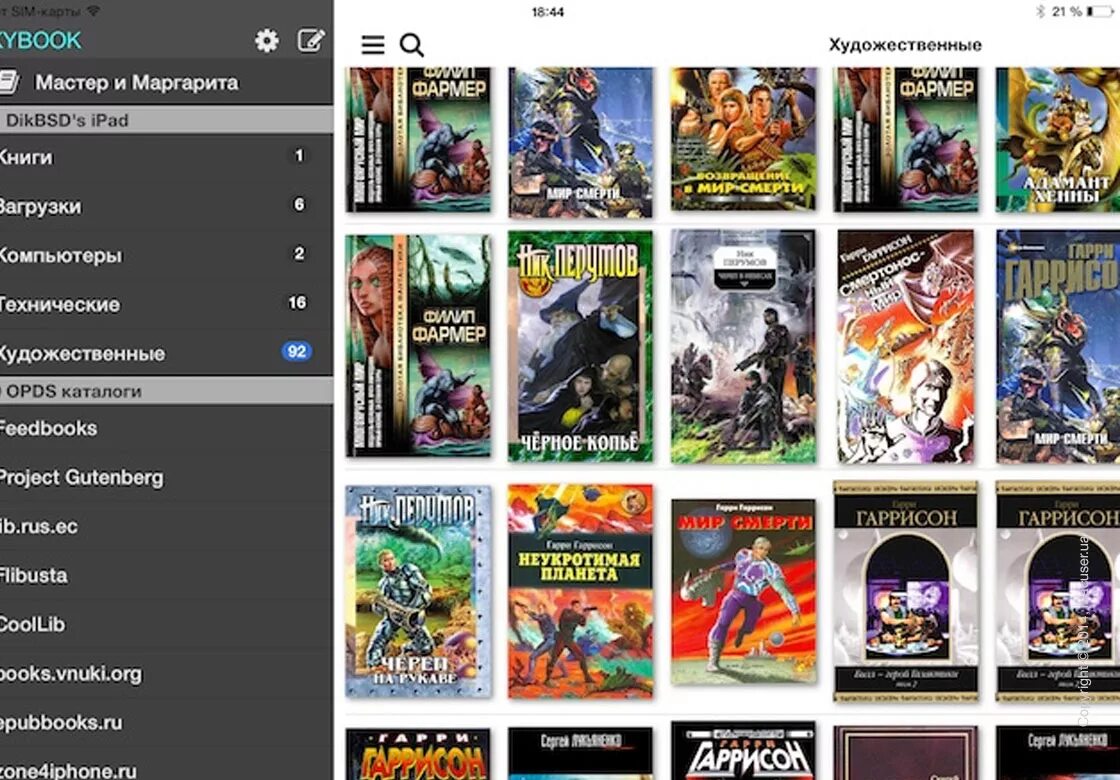Check the Bluetooth status icon
The width and height of the screenshot is (1120, 780).
tap(1040, 11)
